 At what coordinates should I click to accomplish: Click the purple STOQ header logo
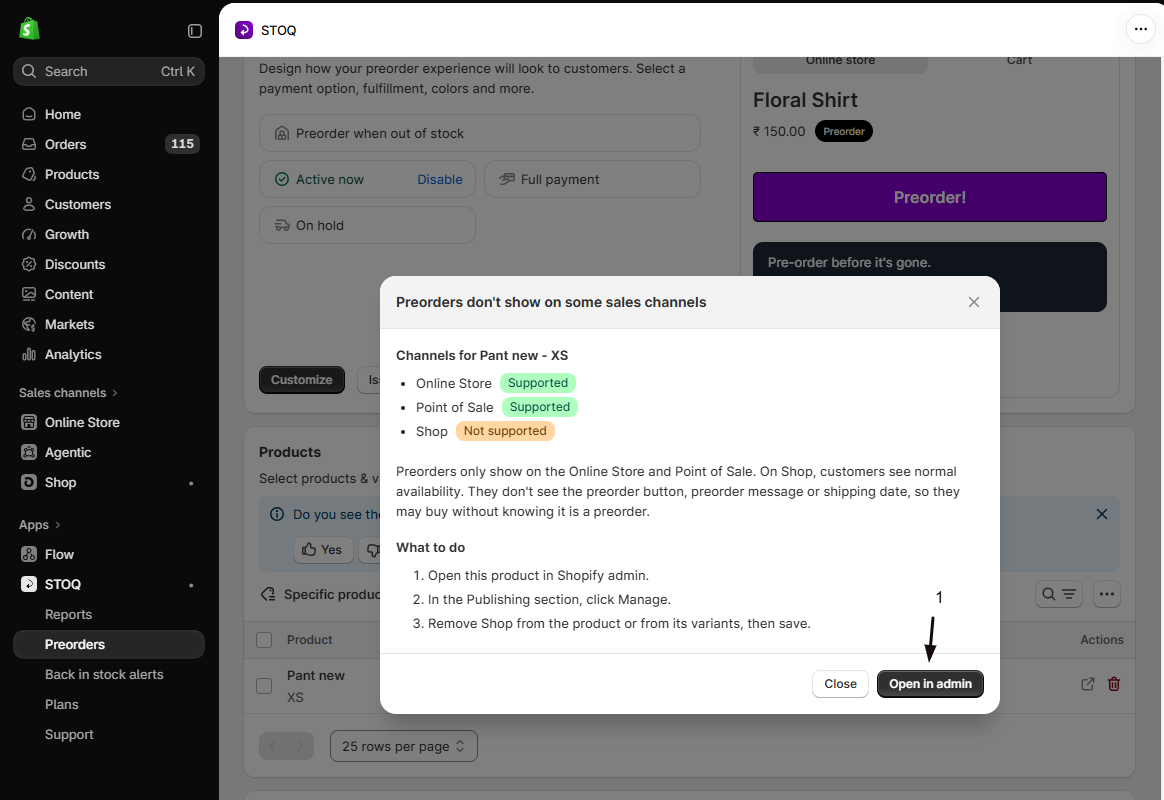[243, 30]
